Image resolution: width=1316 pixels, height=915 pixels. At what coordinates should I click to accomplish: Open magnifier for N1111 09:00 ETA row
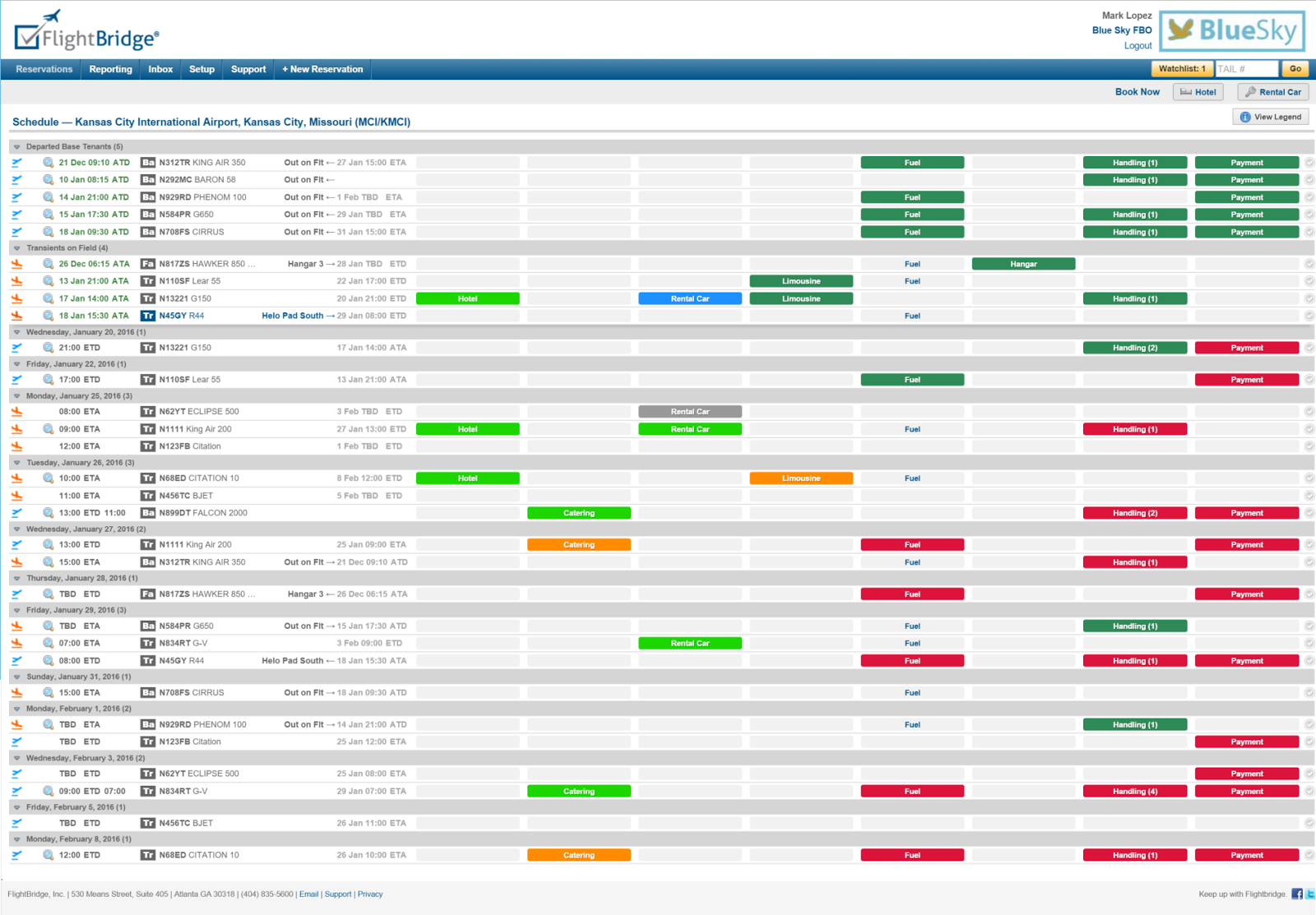[49, 429]
